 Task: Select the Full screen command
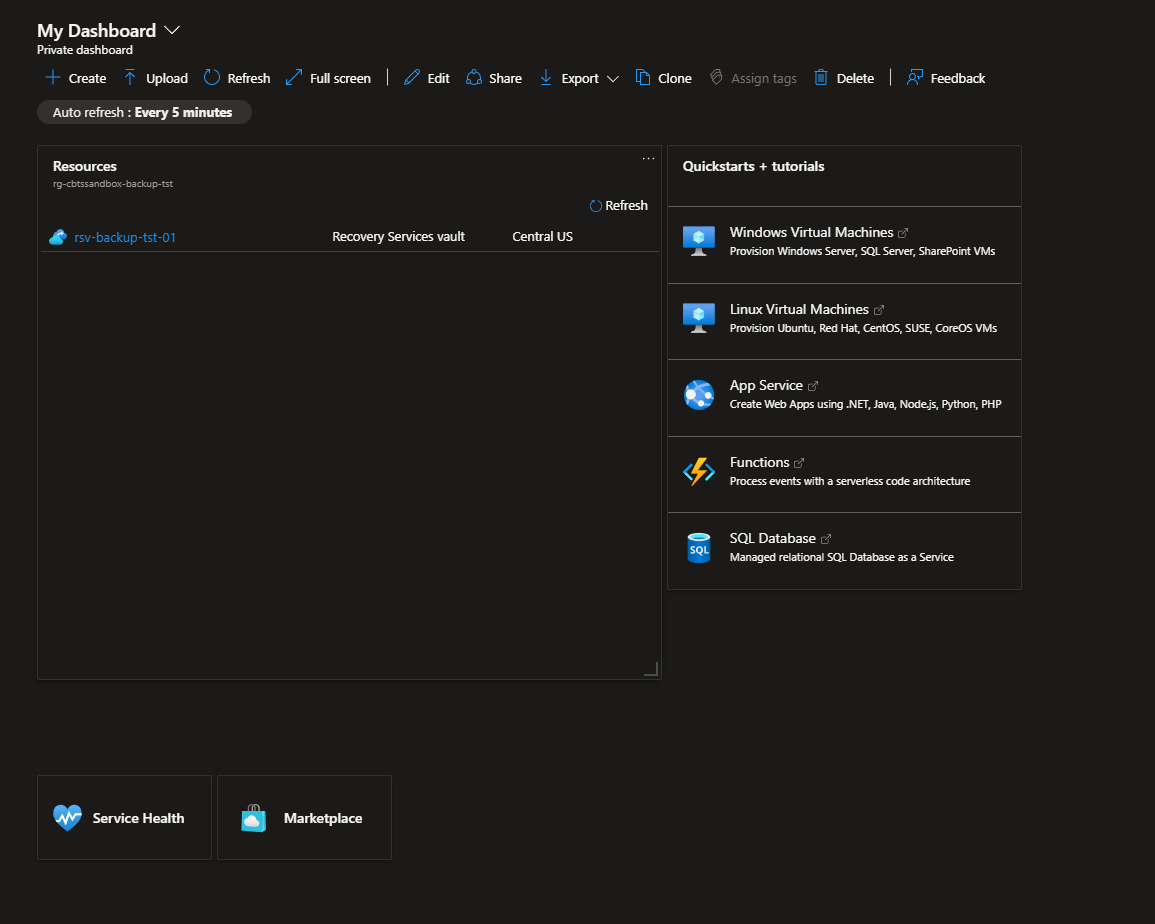click(329, 77)
